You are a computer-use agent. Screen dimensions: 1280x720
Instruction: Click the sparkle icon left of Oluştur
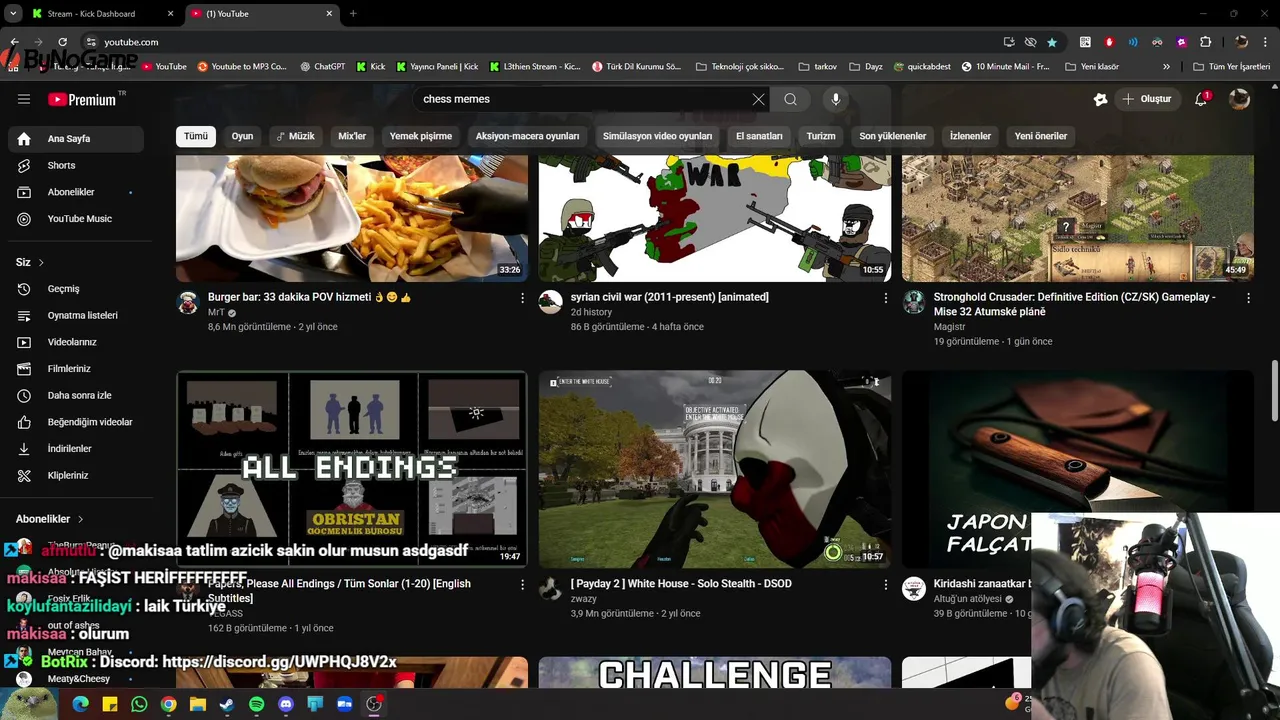(1100, 99)
